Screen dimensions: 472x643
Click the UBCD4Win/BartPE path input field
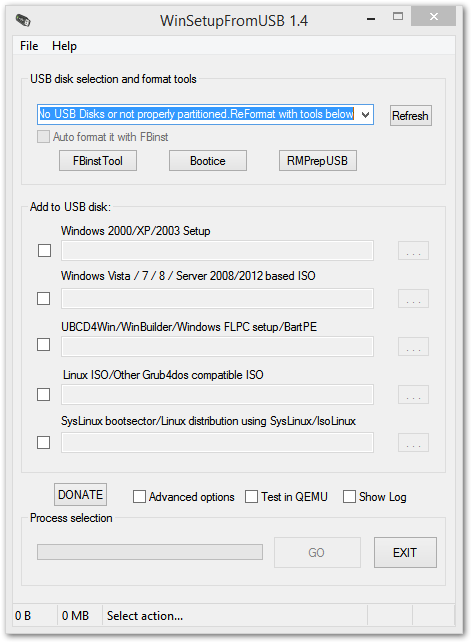point(217,347)
